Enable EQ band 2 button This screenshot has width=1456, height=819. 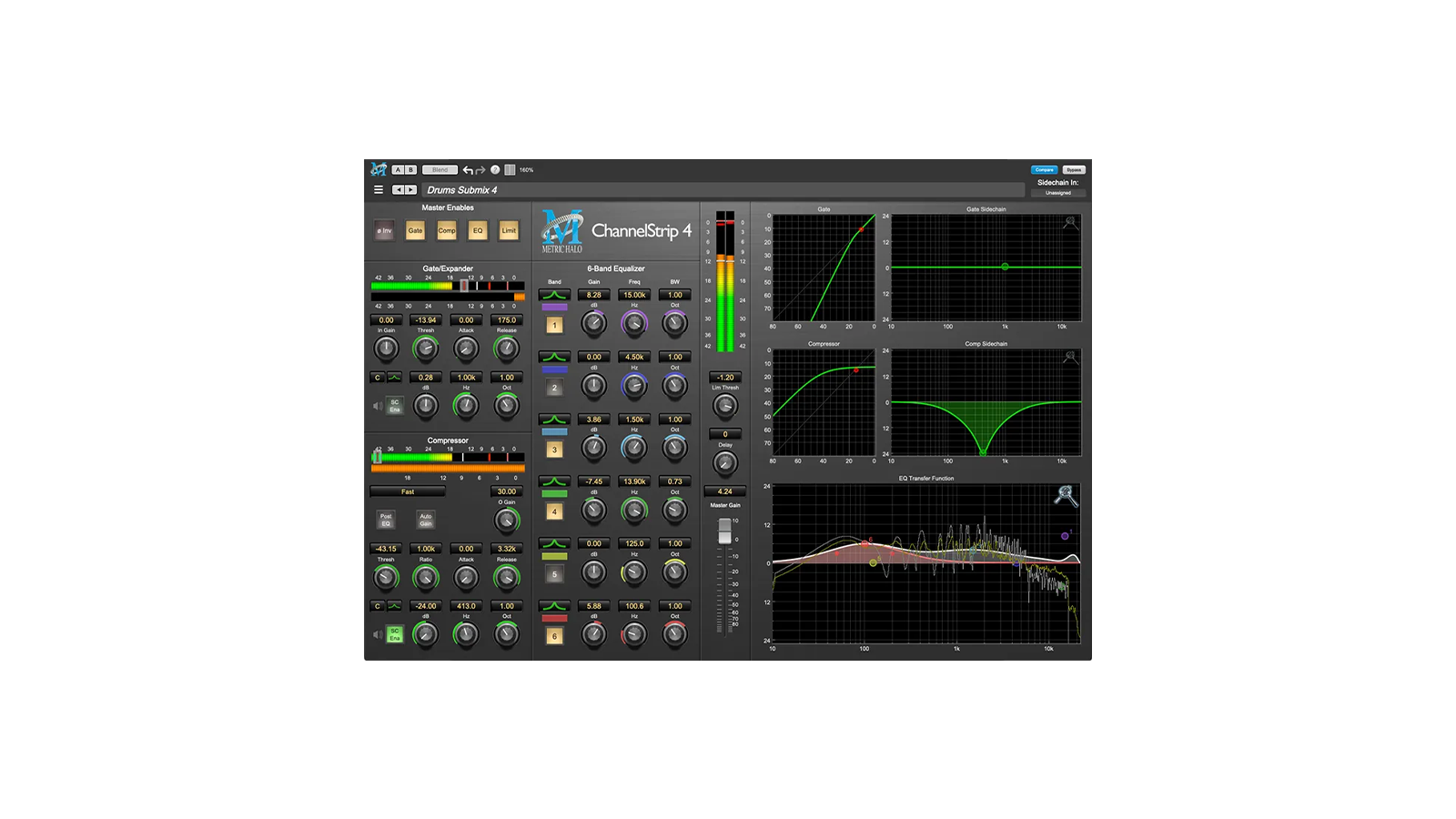[554, 388]
